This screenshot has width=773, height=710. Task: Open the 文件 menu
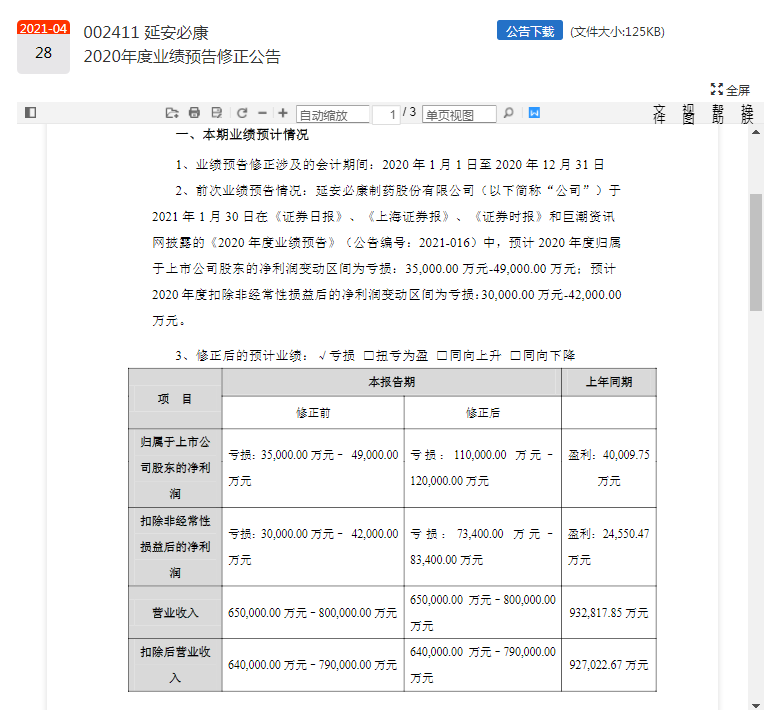coord(659,114)
